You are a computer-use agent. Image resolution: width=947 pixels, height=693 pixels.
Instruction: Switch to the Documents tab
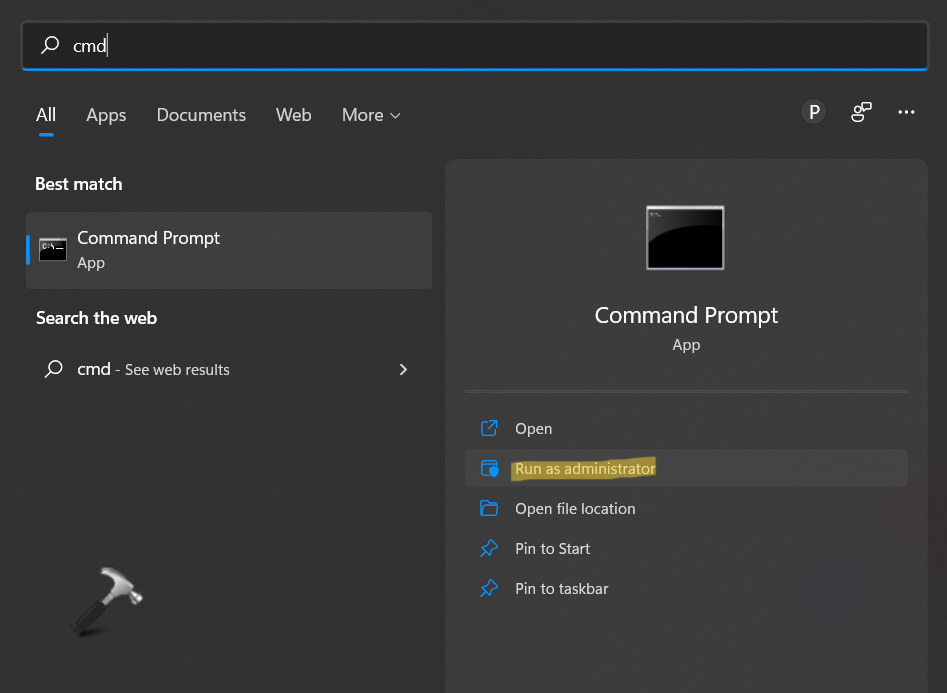tap(201, 115)
